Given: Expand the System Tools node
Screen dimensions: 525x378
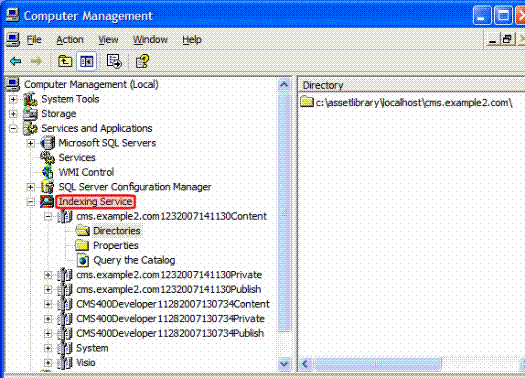Looking at the screenshot, I should [x=13, y=99].
